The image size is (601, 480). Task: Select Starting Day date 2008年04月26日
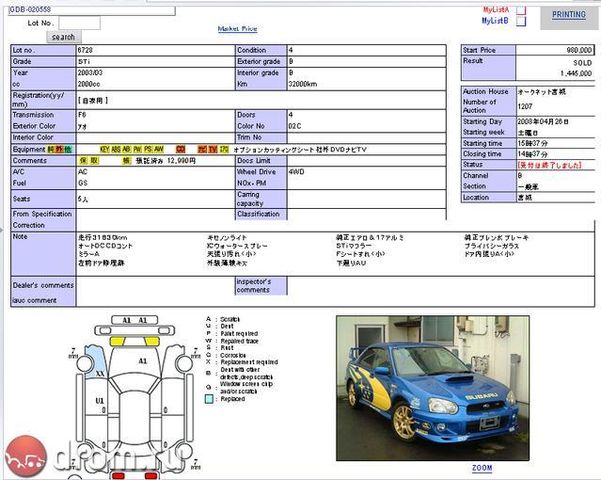point(543,122)
